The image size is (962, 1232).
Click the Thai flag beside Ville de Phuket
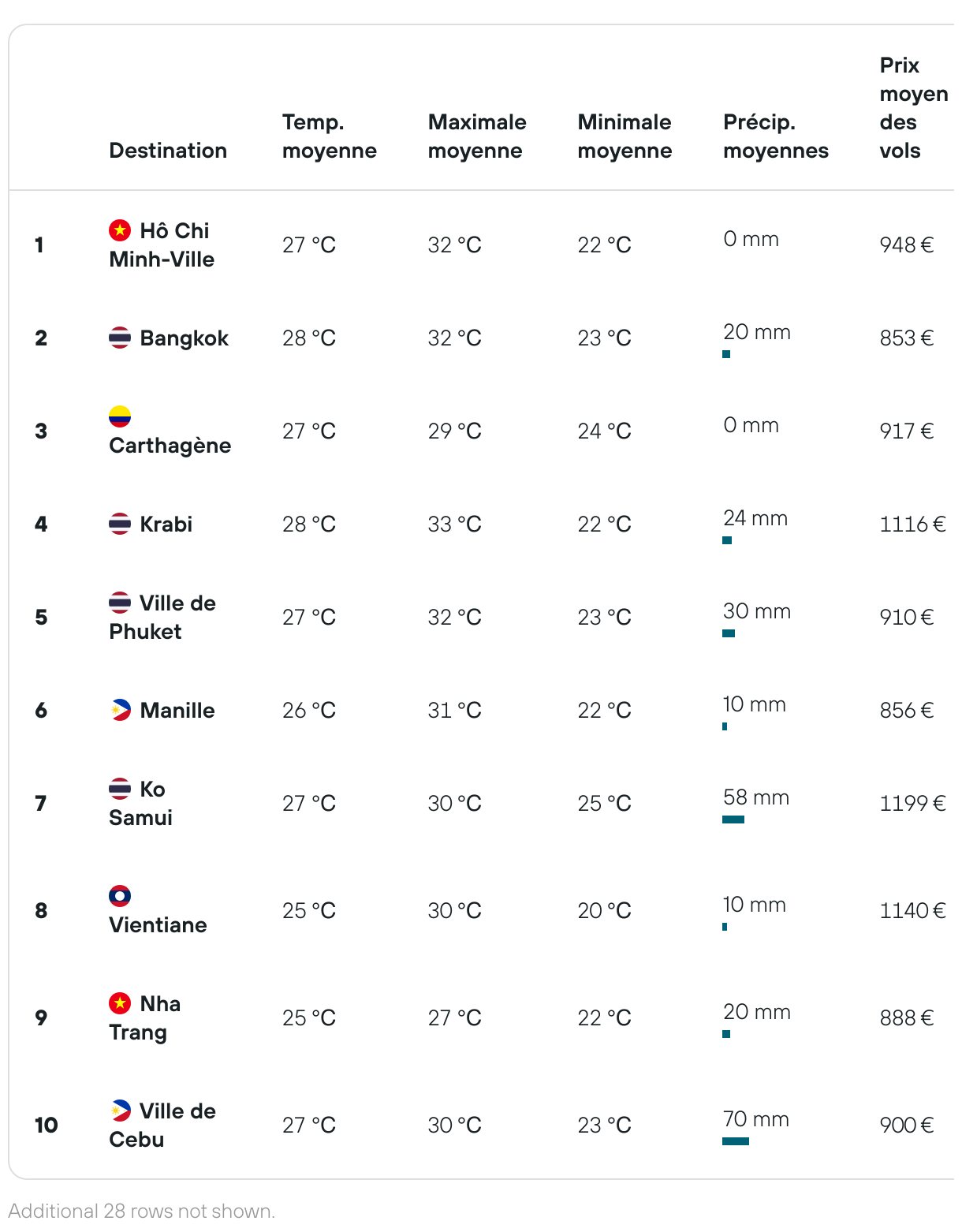pyautogui.click(x=120, y=603)
